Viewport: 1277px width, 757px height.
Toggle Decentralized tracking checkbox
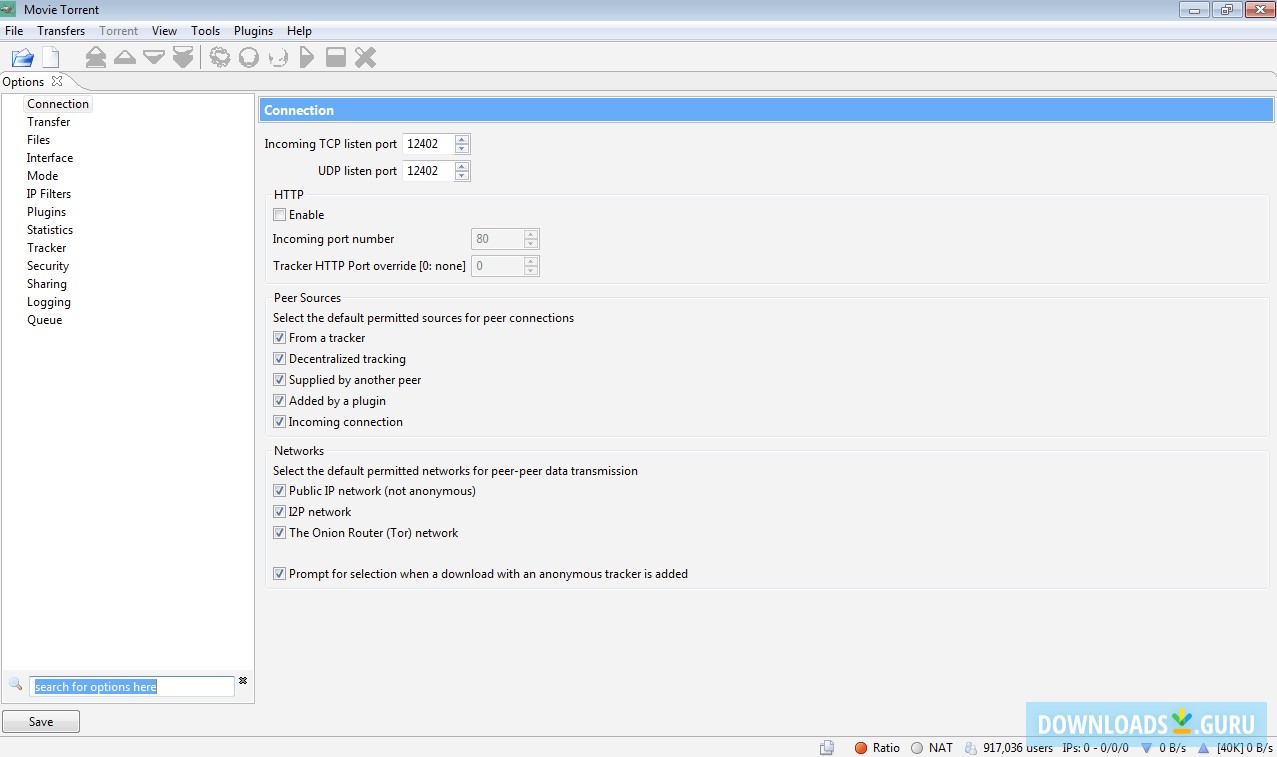(x=280, y=358)
